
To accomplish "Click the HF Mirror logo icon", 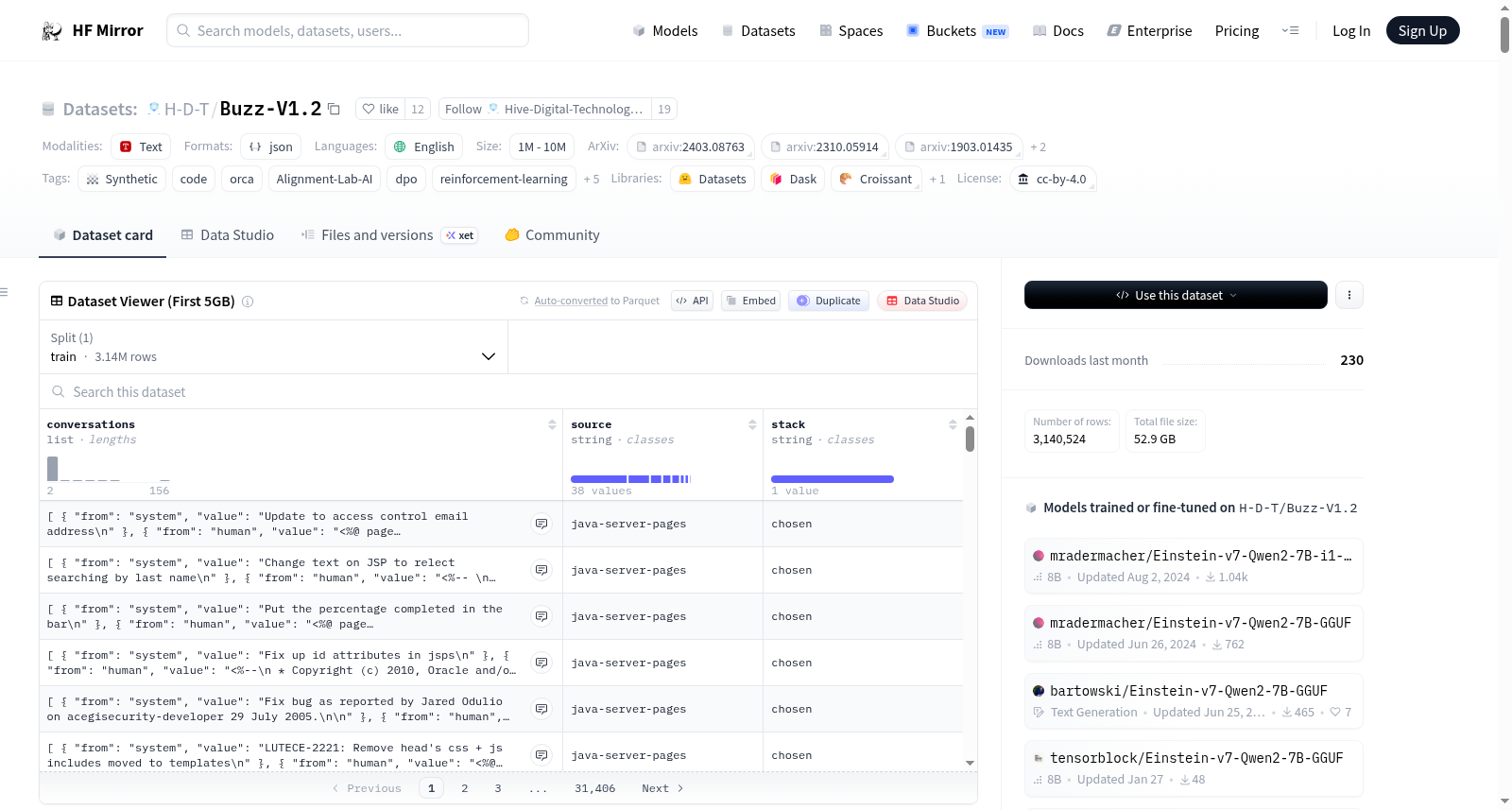I will [52, 31].
